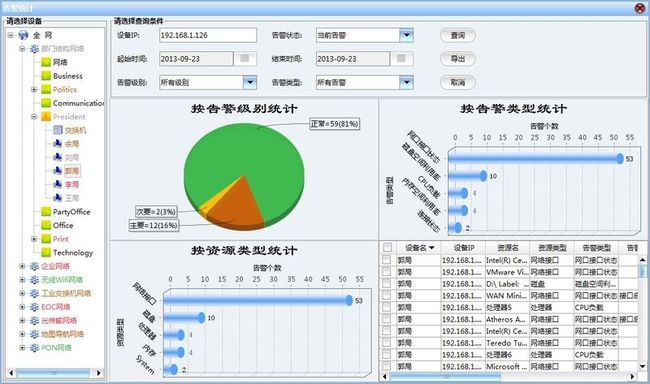The image size is (650, 384).
Task: Click the 取消 button
Action: click(x=458, y=82)
